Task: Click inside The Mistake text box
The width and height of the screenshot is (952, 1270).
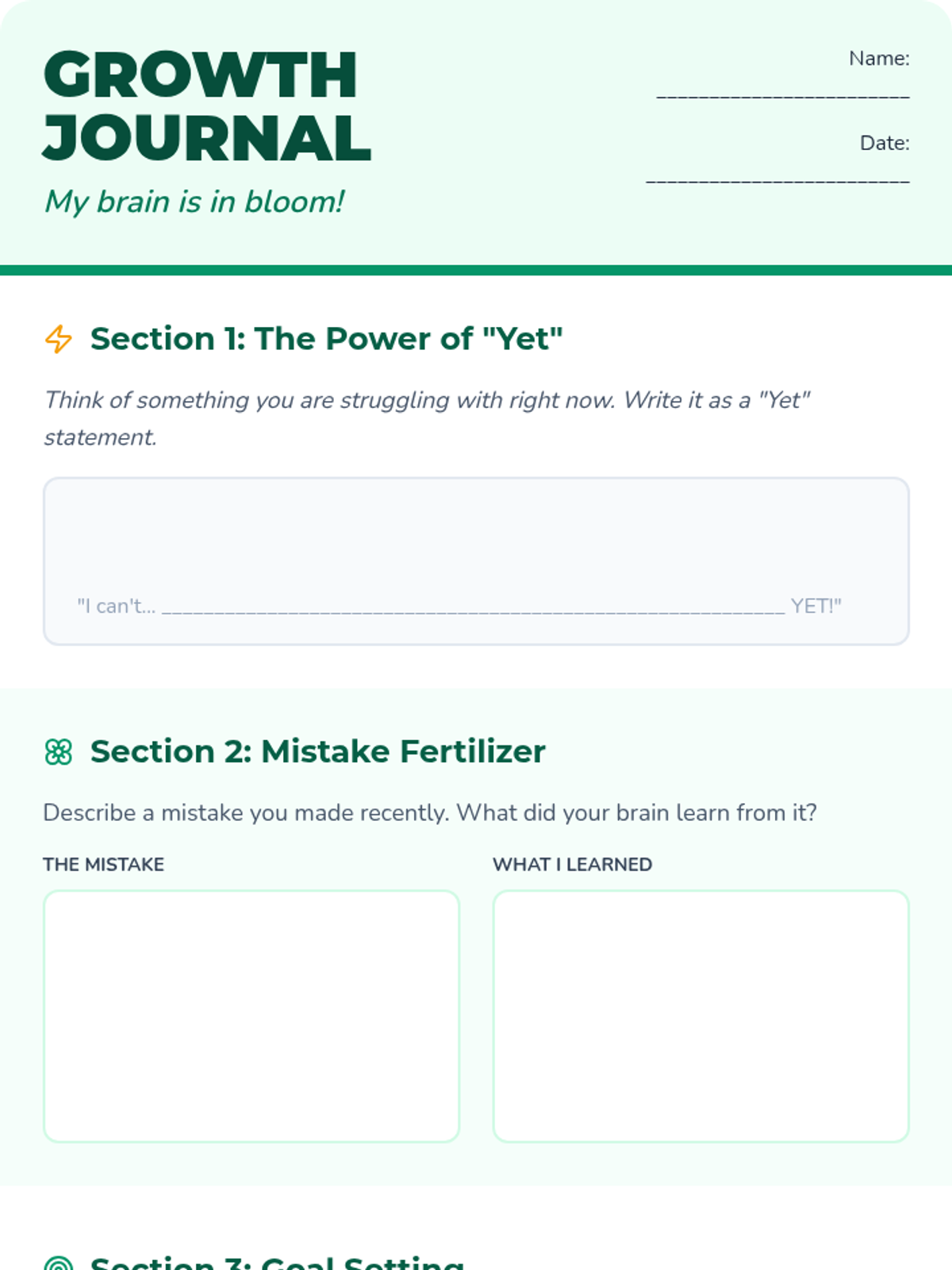Action: coord(251,1016)
